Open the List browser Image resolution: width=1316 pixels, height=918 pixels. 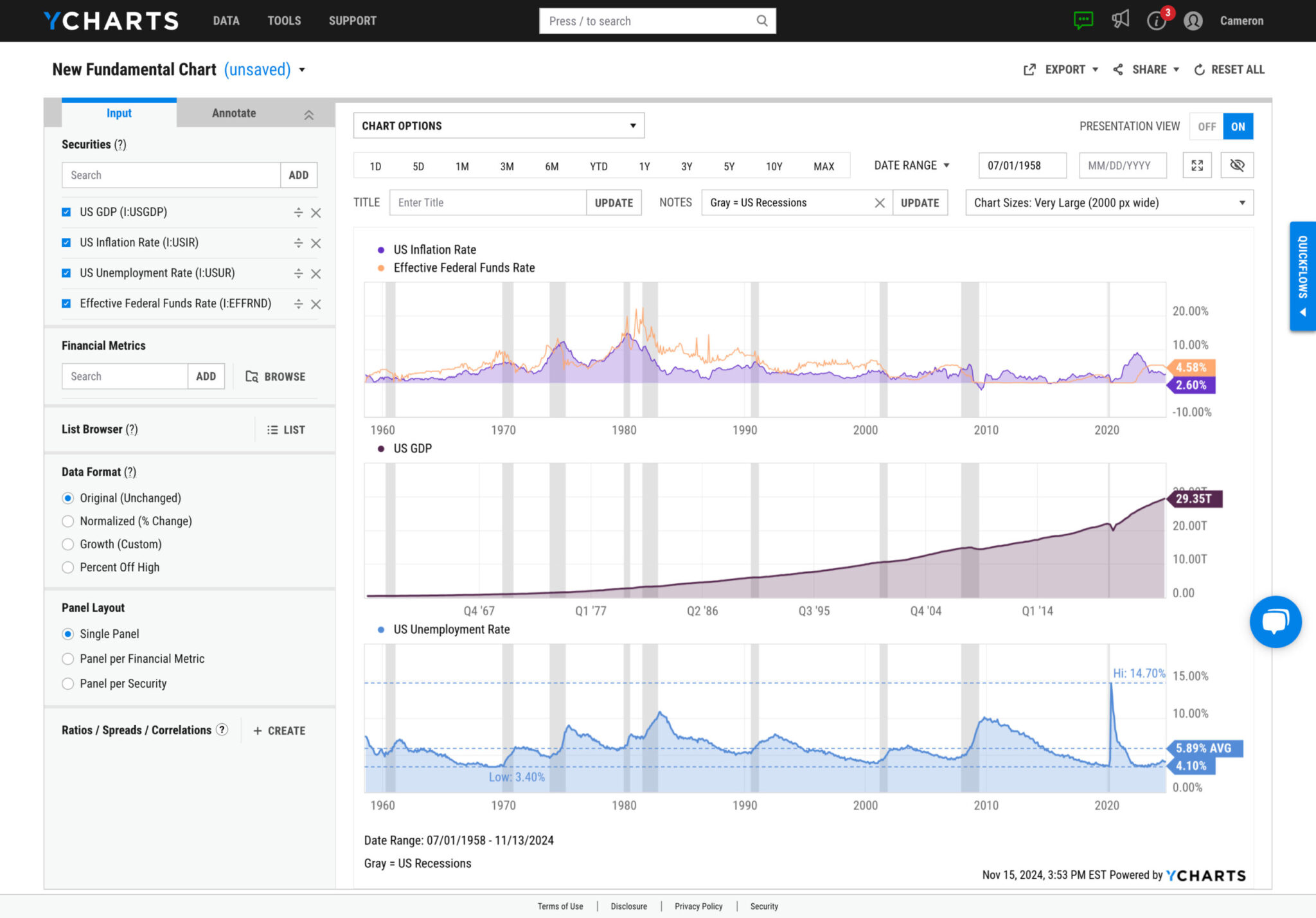click(x=286, y=429)
